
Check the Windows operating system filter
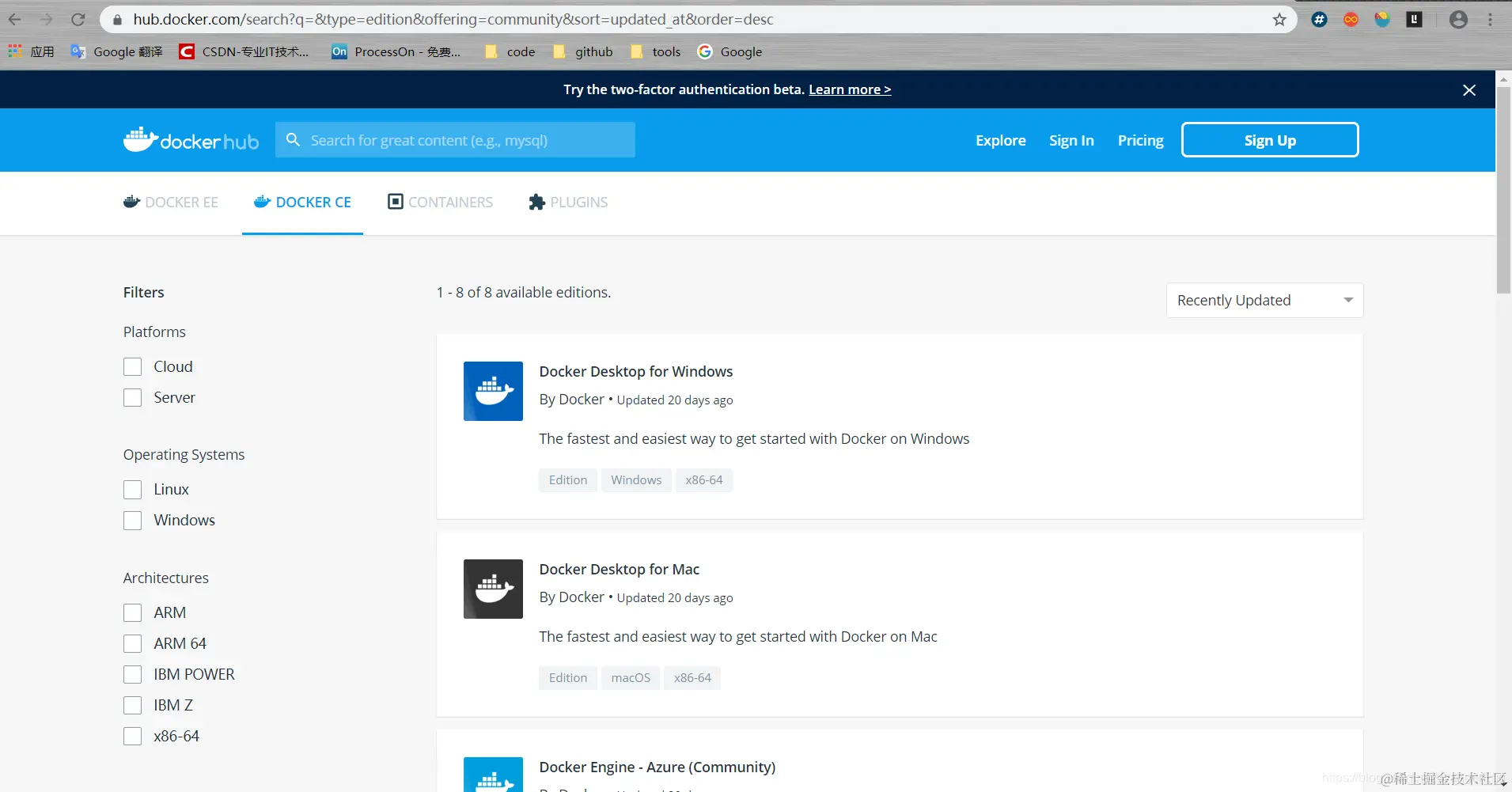(132, 521)
